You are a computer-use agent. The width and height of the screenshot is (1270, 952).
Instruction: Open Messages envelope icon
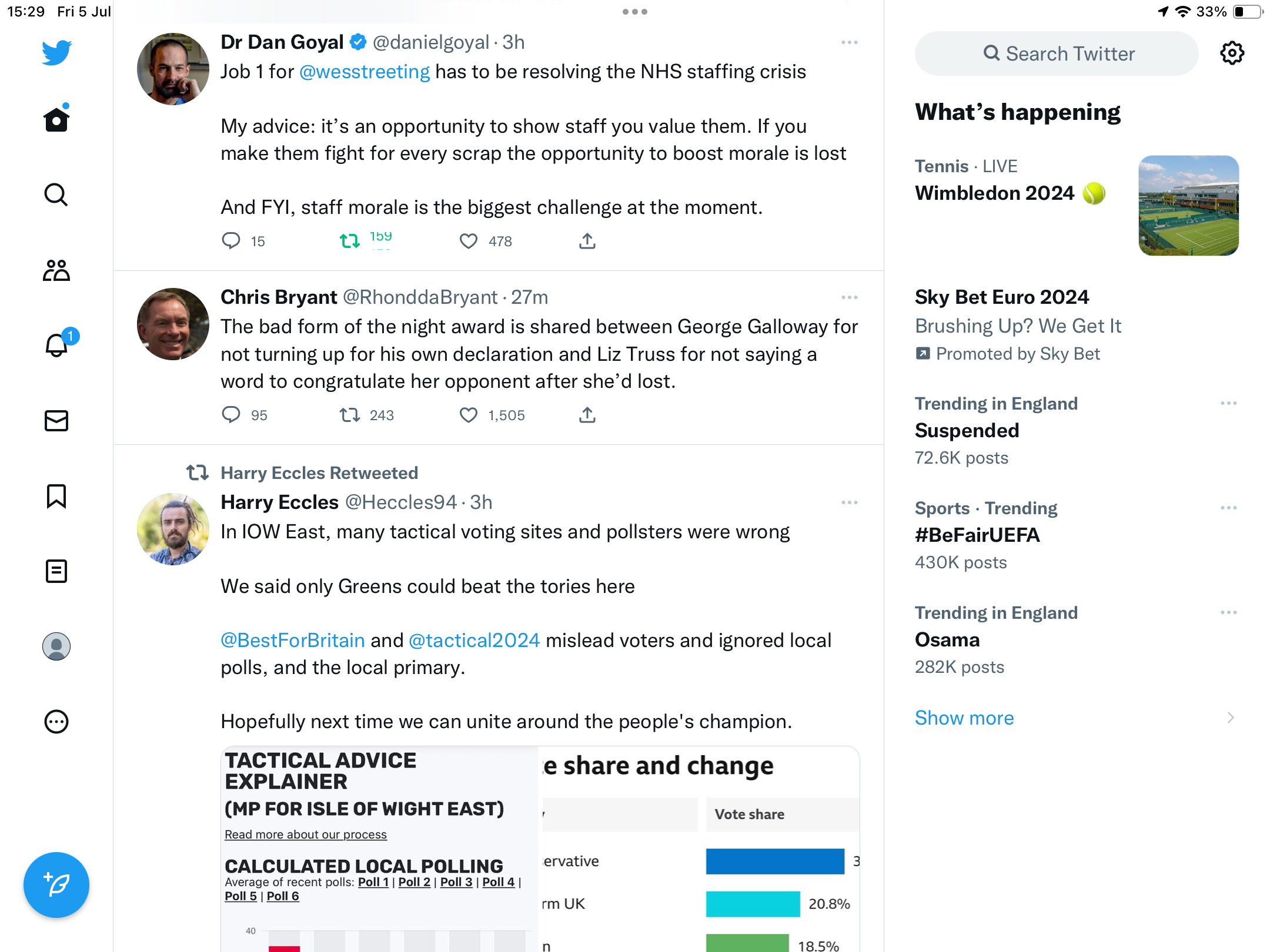pyautogui.click(x=56, y=421)
